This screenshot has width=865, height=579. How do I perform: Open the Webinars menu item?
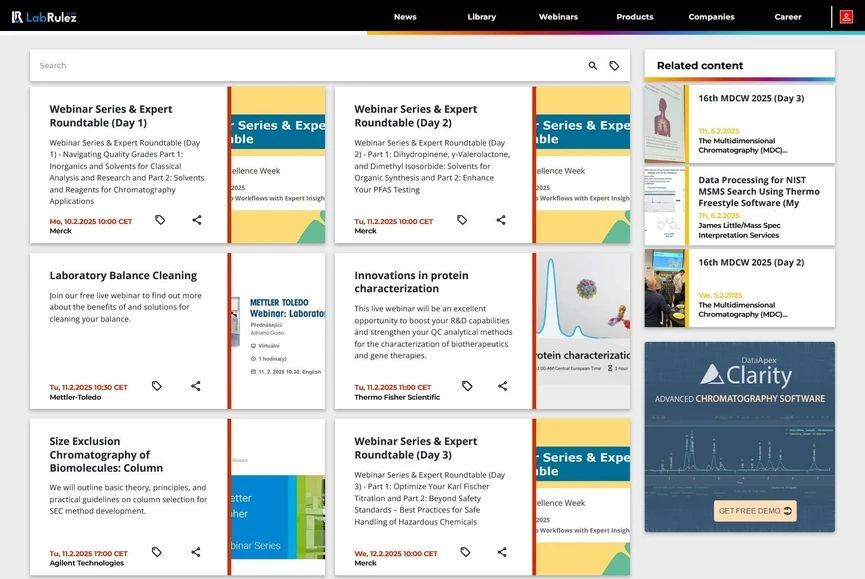point(558,17)
